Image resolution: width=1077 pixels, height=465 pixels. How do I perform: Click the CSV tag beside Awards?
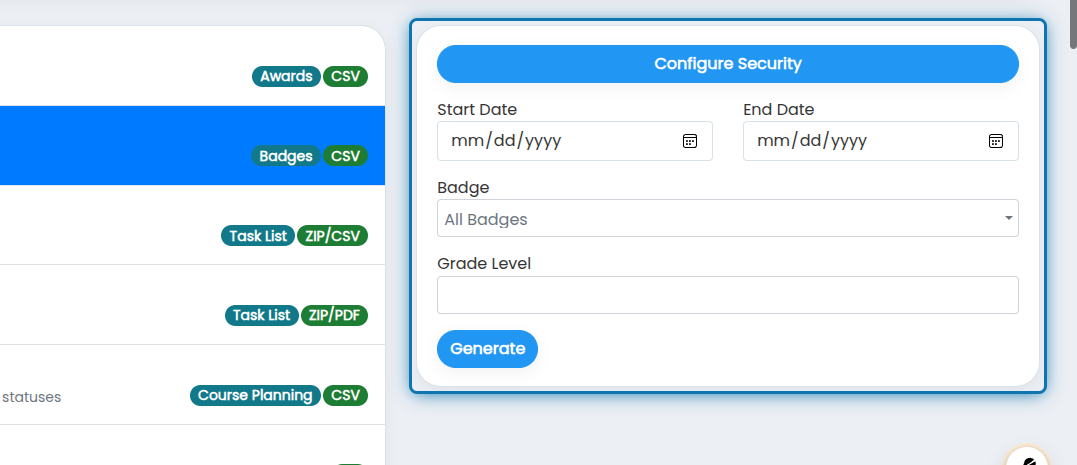click(345, 76)
